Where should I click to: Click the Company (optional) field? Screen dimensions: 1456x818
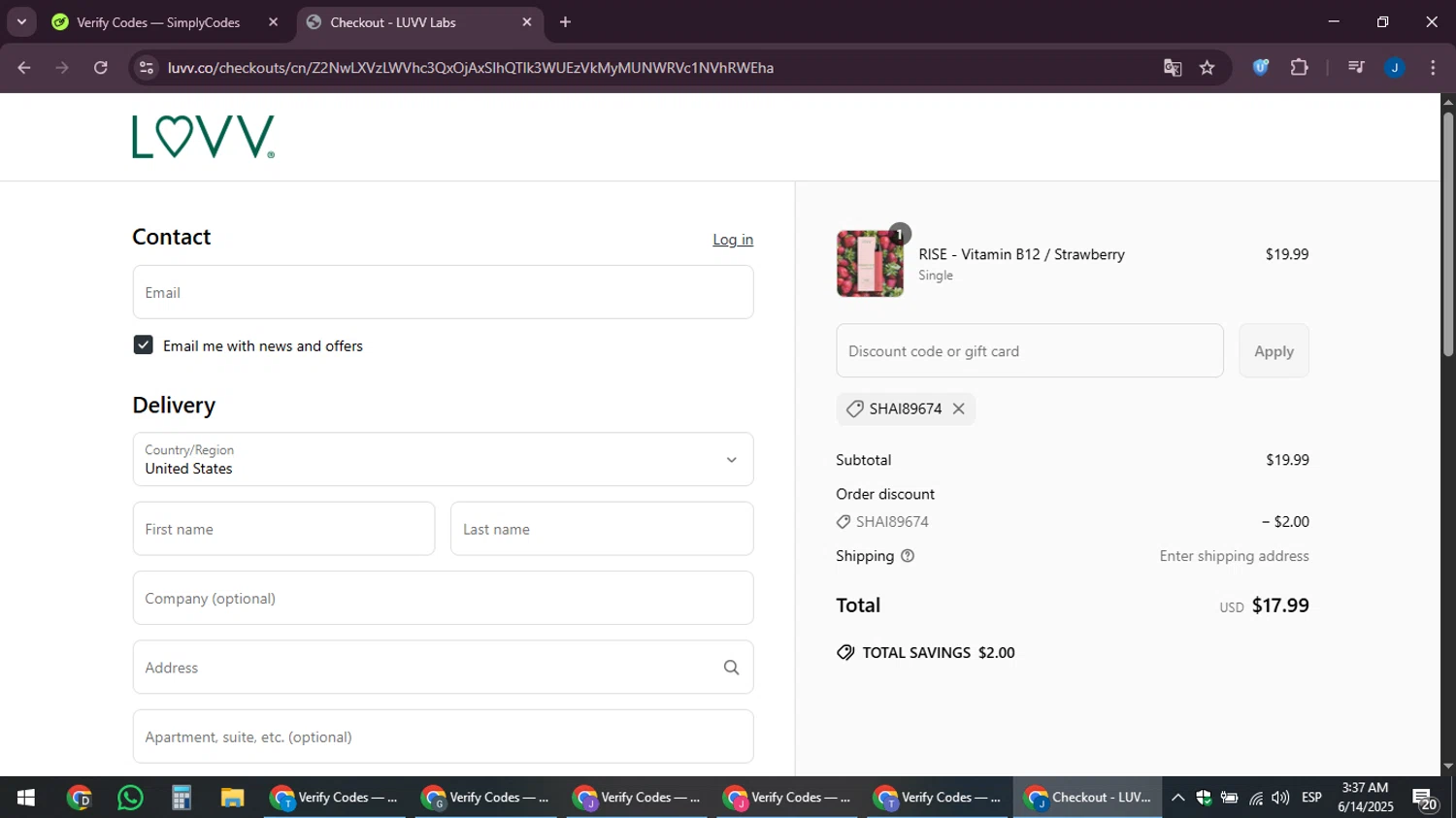[443, 598]
